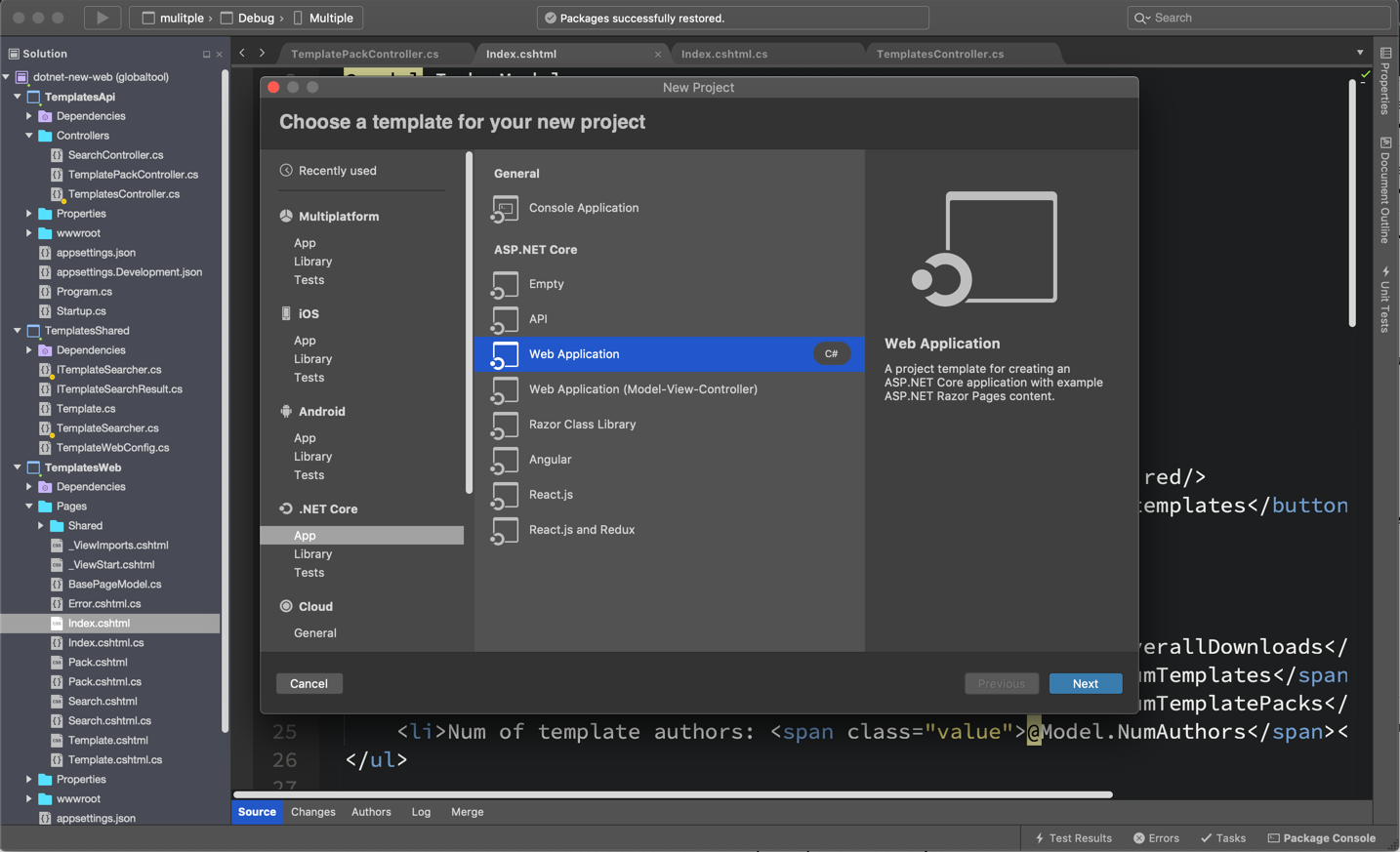Switch to TemplatesController.cs tab
The width and height of the screenshot is (1400, 852).
(940, 54)
